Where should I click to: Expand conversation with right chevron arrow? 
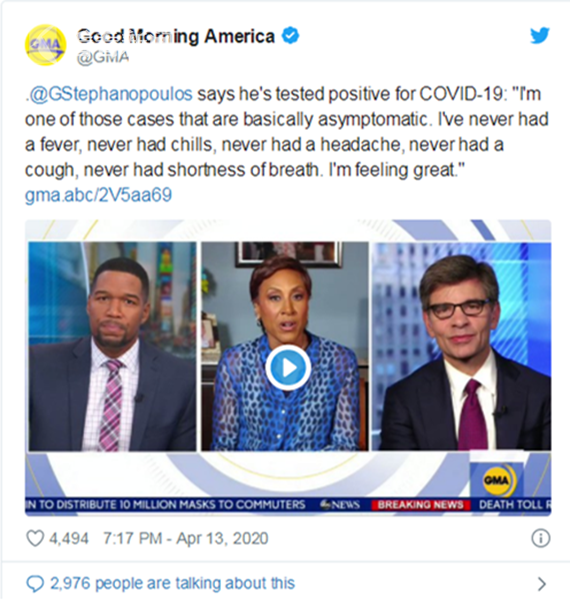coord(541,584)
